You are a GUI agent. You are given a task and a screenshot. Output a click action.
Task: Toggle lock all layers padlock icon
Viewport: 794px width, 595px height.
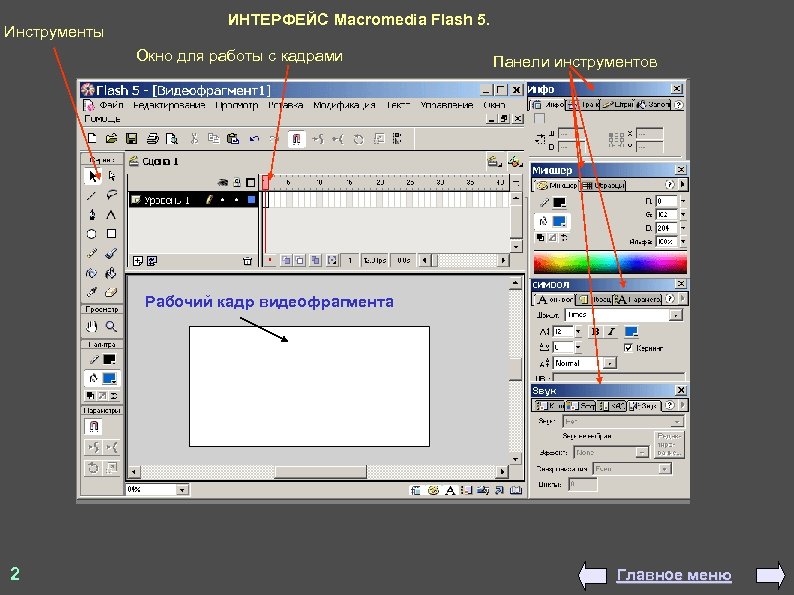click(236, 182)
